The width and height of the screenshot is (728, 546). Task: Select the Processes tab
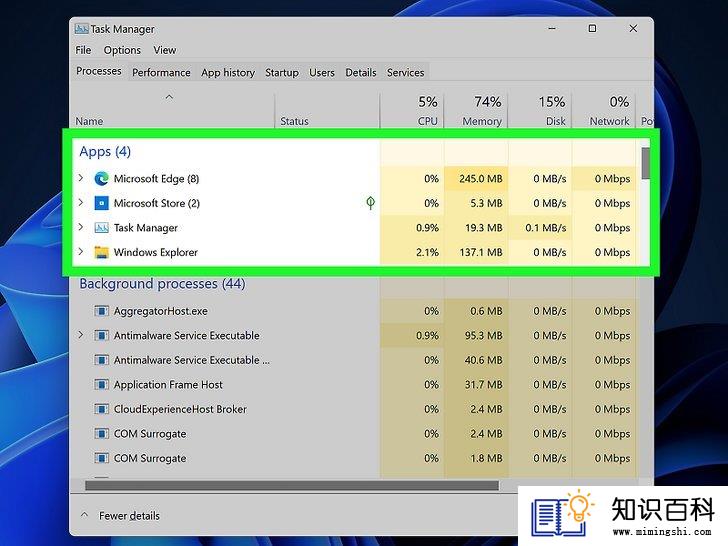[x=99, y=71]
